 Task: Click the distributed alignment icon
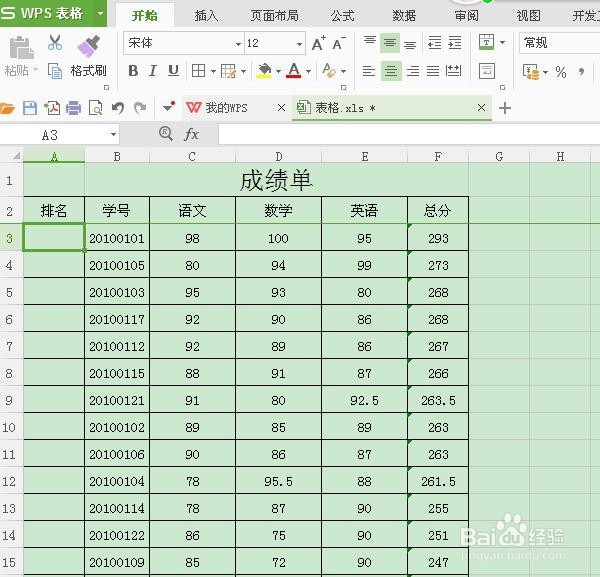click(454, 71)
